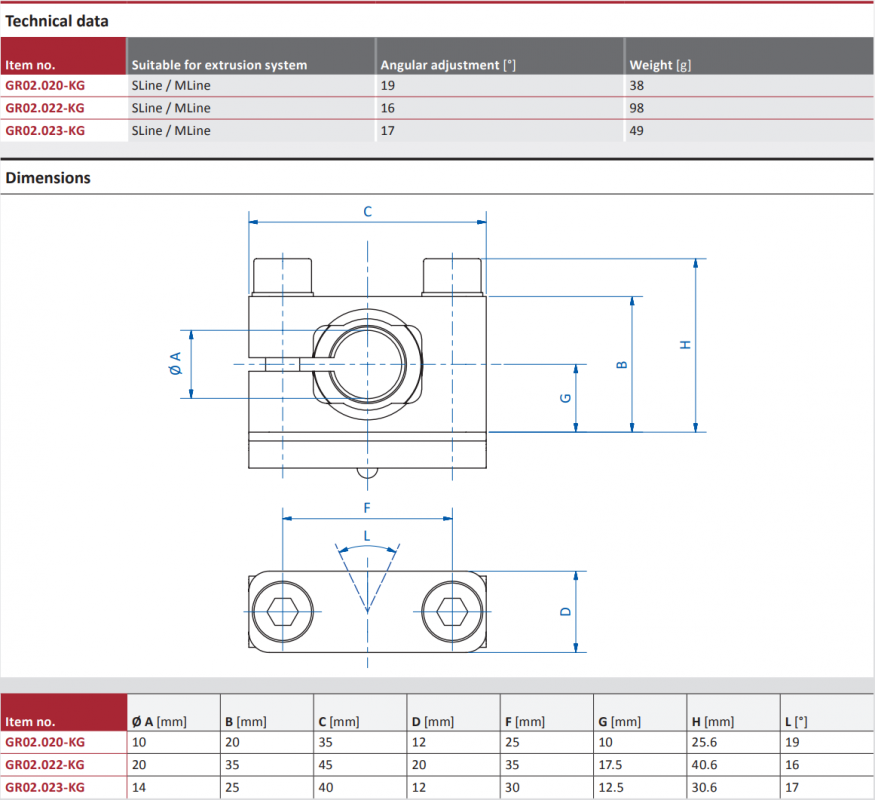Select angular adjustment 17 for GR02.023-KG
The height and width of the screenshot is (800, 875).
tap(387, 131)
